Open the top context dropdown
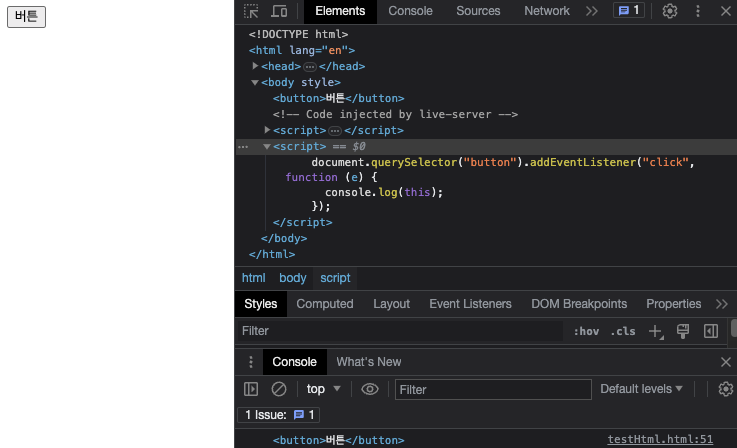The width and height of the screenshot is (737, 448). 323,389
